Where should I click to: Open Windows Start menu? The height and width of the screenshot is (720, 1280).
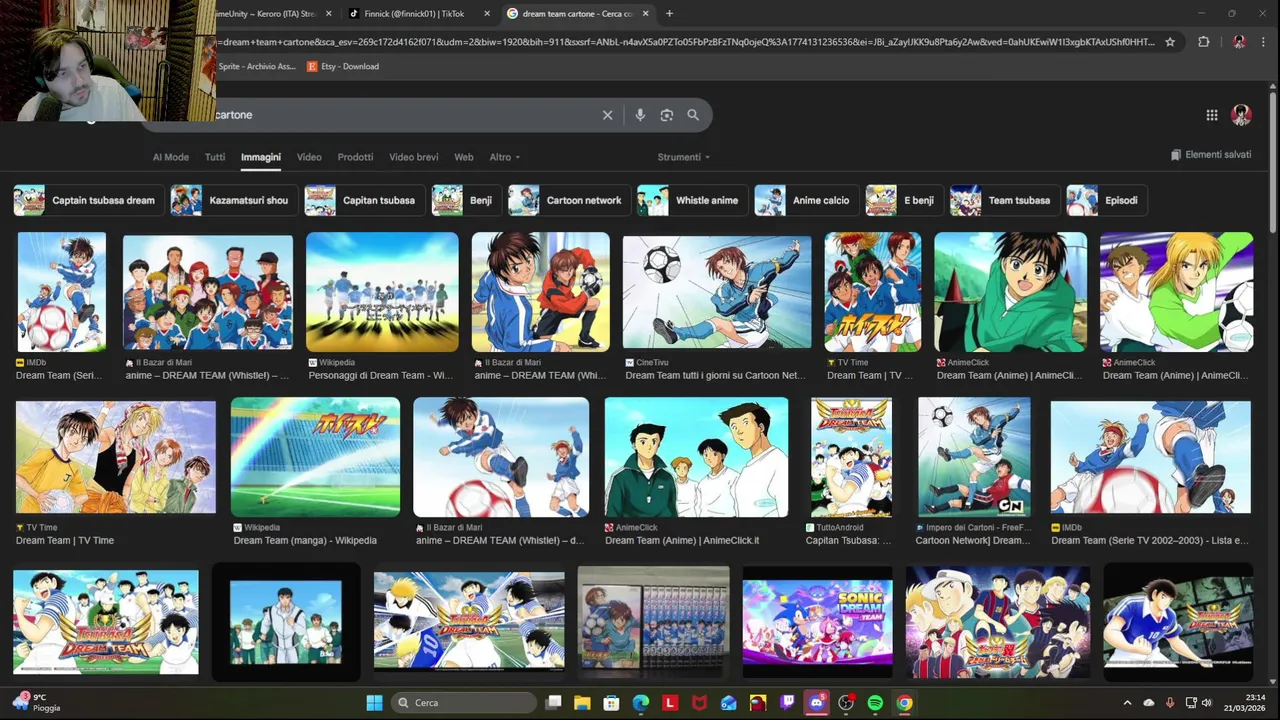[x=374, y=703]
